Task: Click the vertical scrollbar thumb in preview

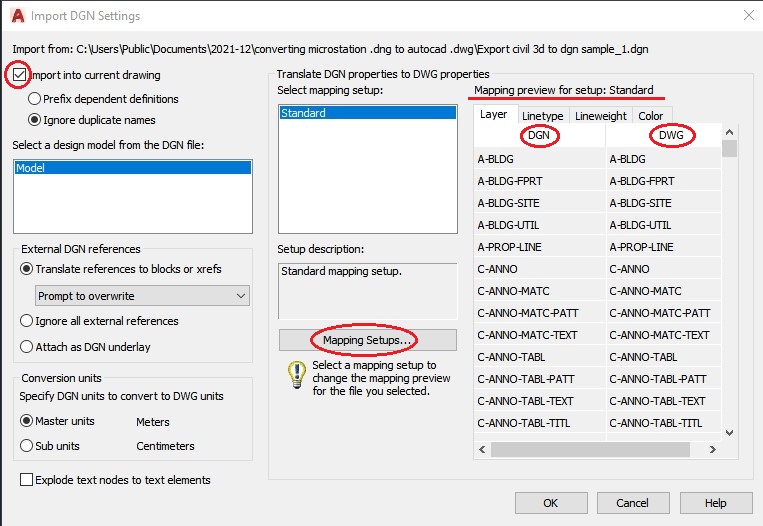Action: click(x=729, y=148)
